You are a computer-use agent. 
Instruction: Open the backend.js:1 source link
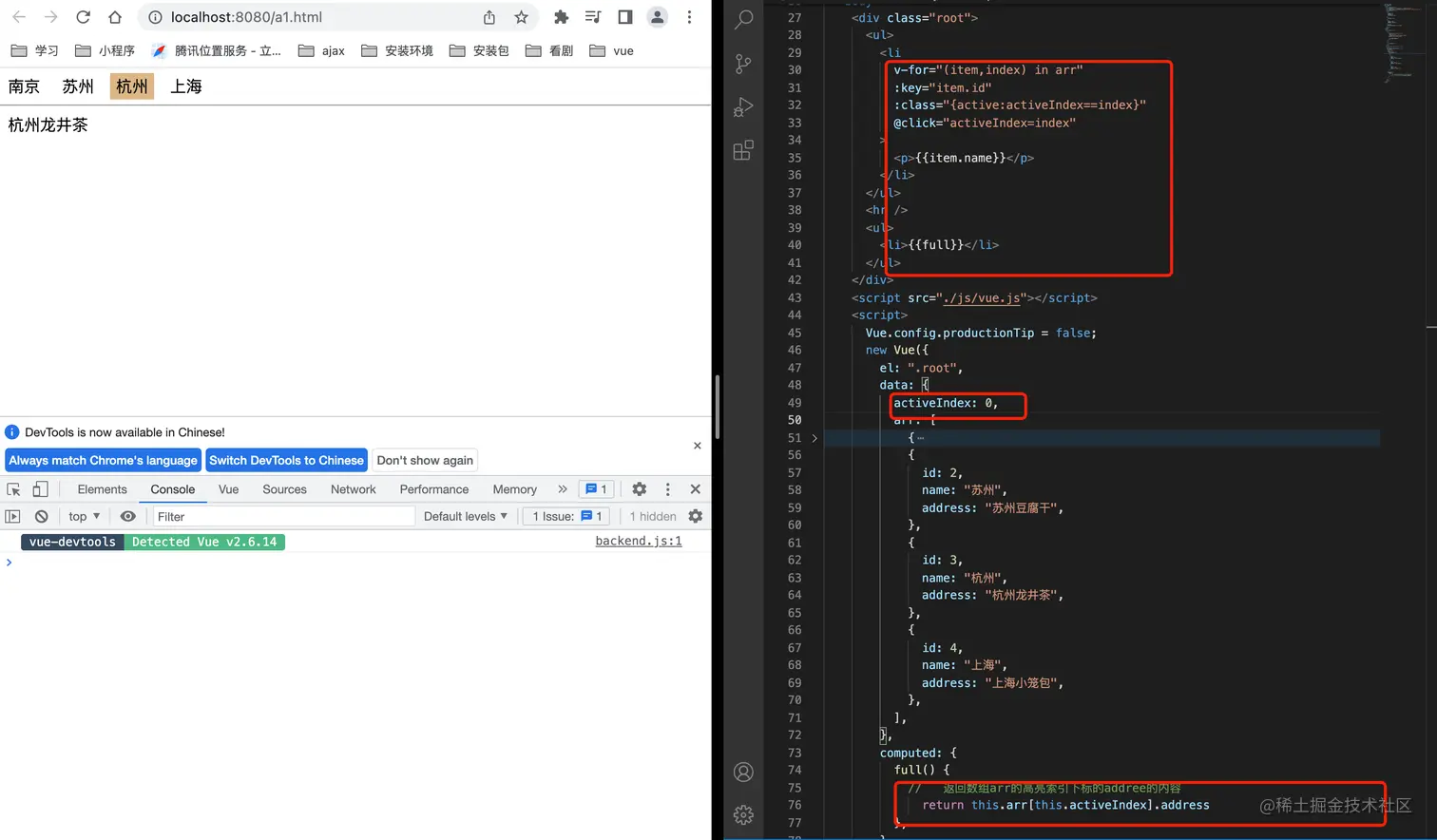click(x=639, y=541)
